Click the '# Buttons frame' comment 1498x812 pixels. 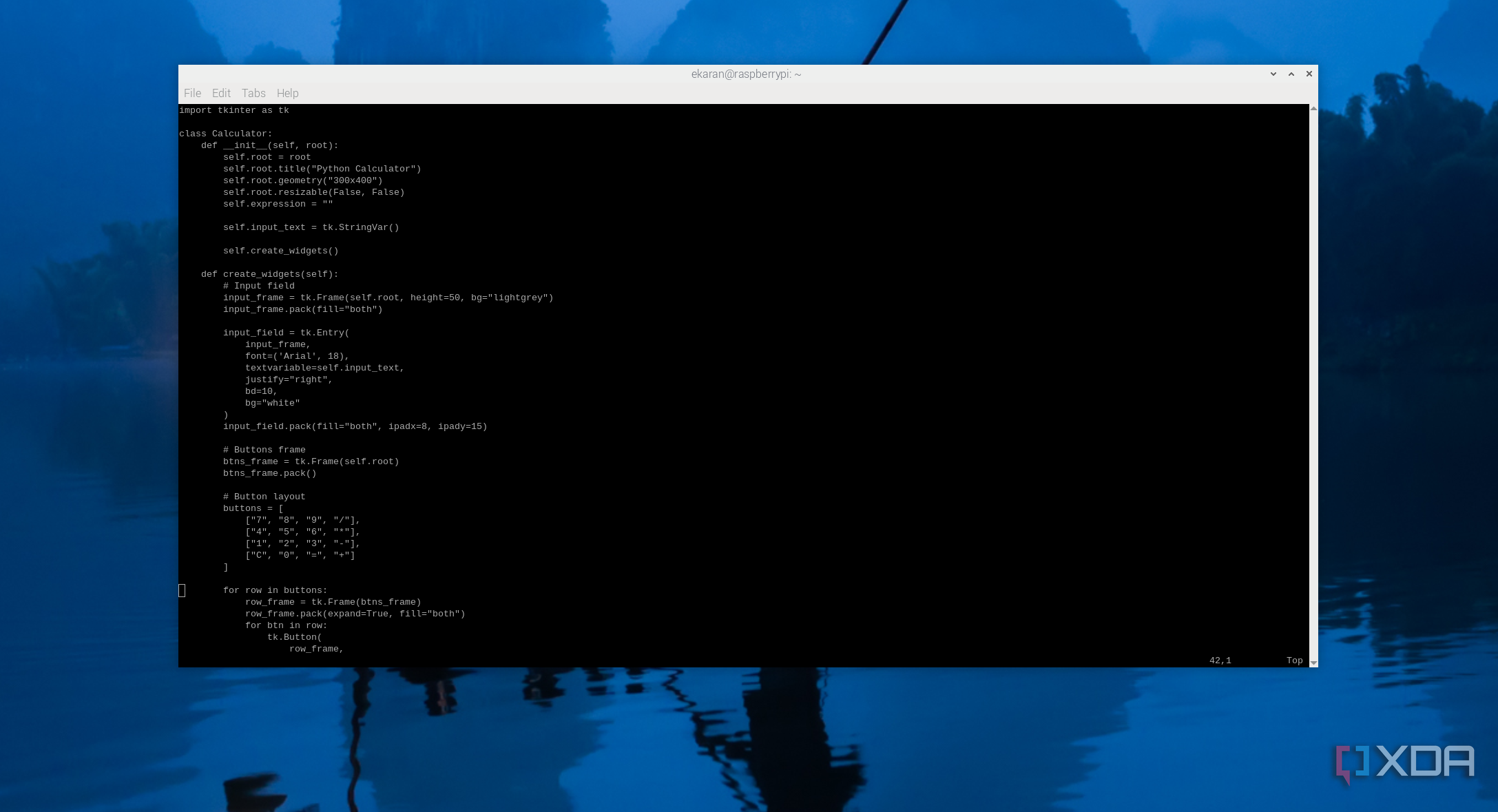click(264, 450)
